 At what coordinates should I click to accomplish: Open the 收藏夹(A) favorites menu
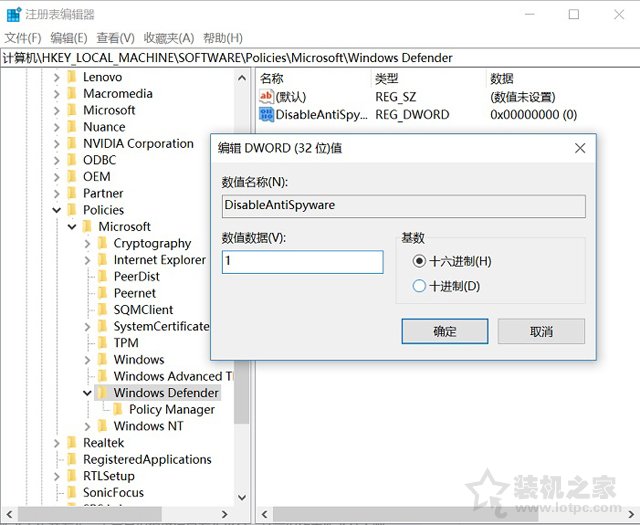click(169, 38)
